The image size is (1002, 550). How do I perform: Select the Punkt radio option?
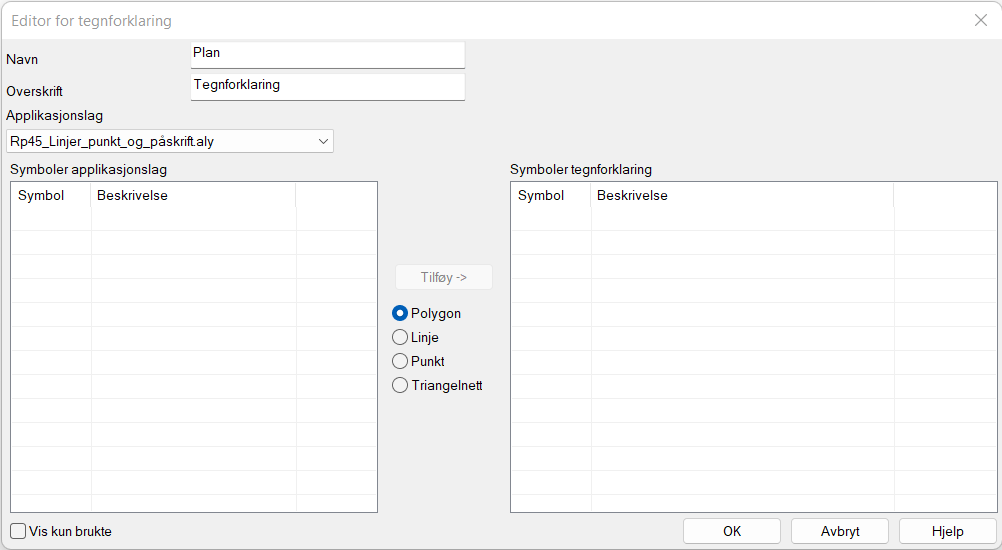(400, 362)
